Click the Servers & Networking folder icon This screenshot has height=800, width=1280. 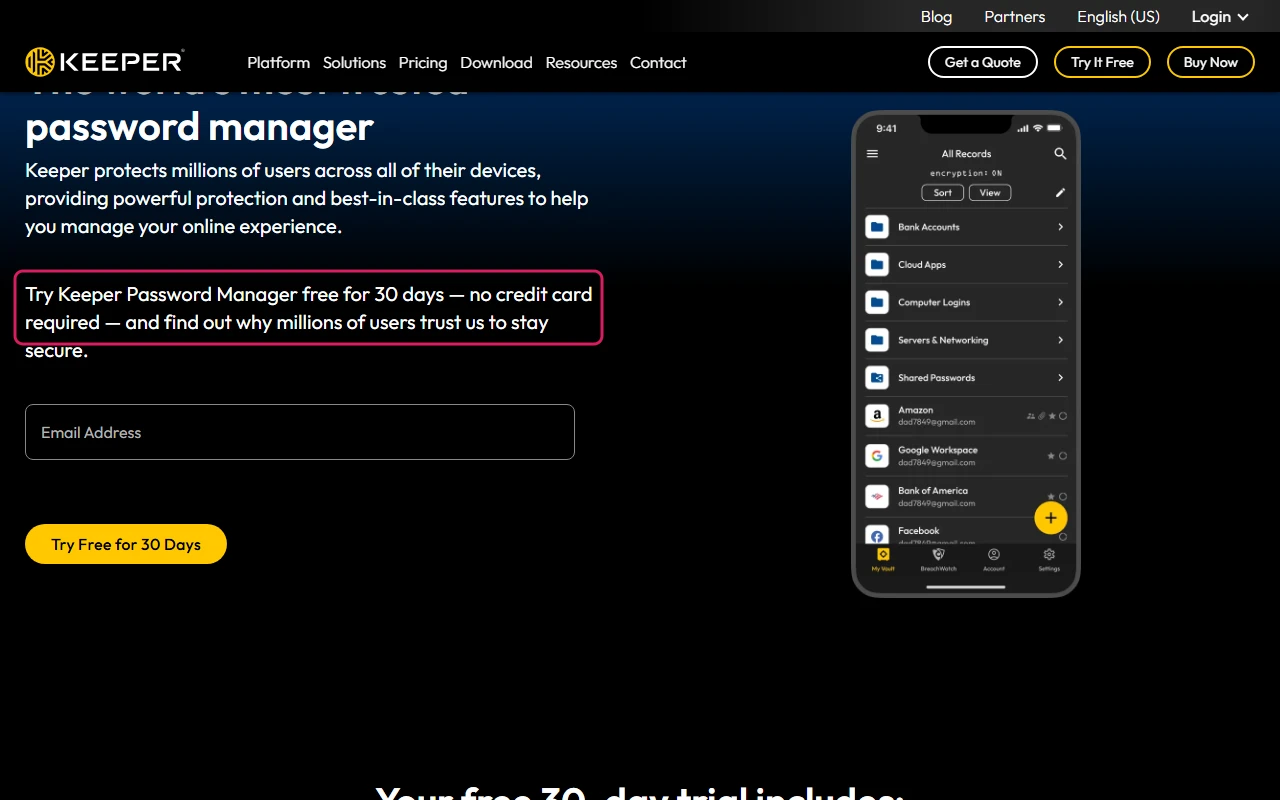877,340
